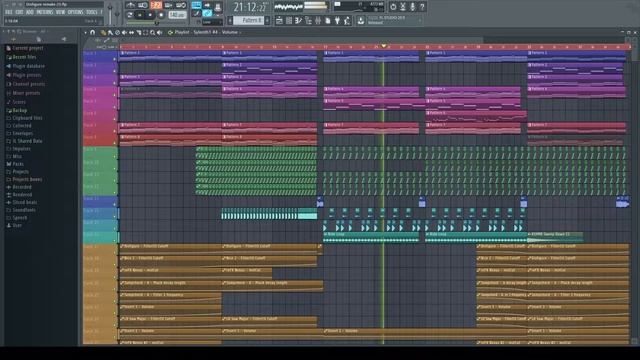Screen dimensions: 640x360
Task: Open the Mixer window from main toolbar
Action: coord(318,20)
